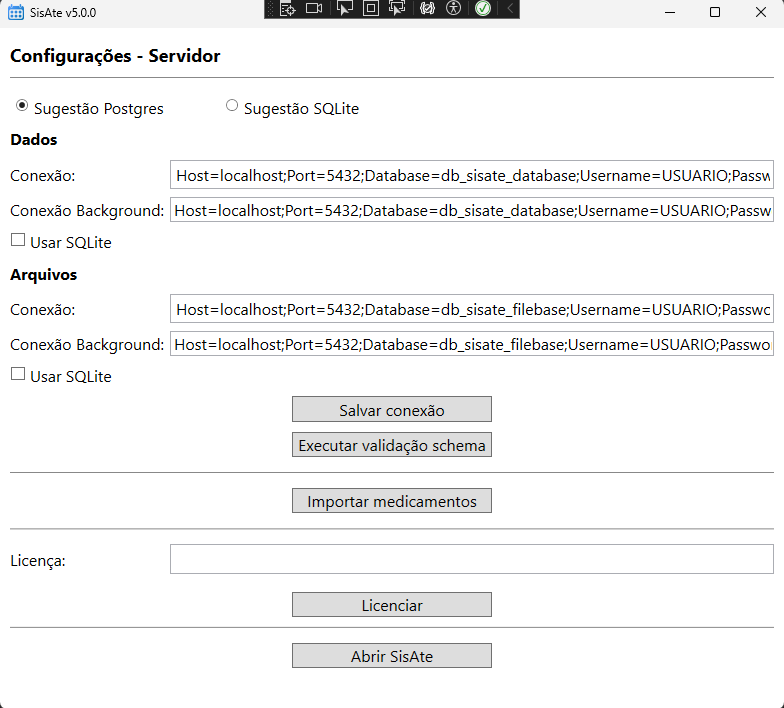Viewport: 784px width, 708px height.
Task: Enable Usar SQLite under Dados
Action: click(18, 240)
